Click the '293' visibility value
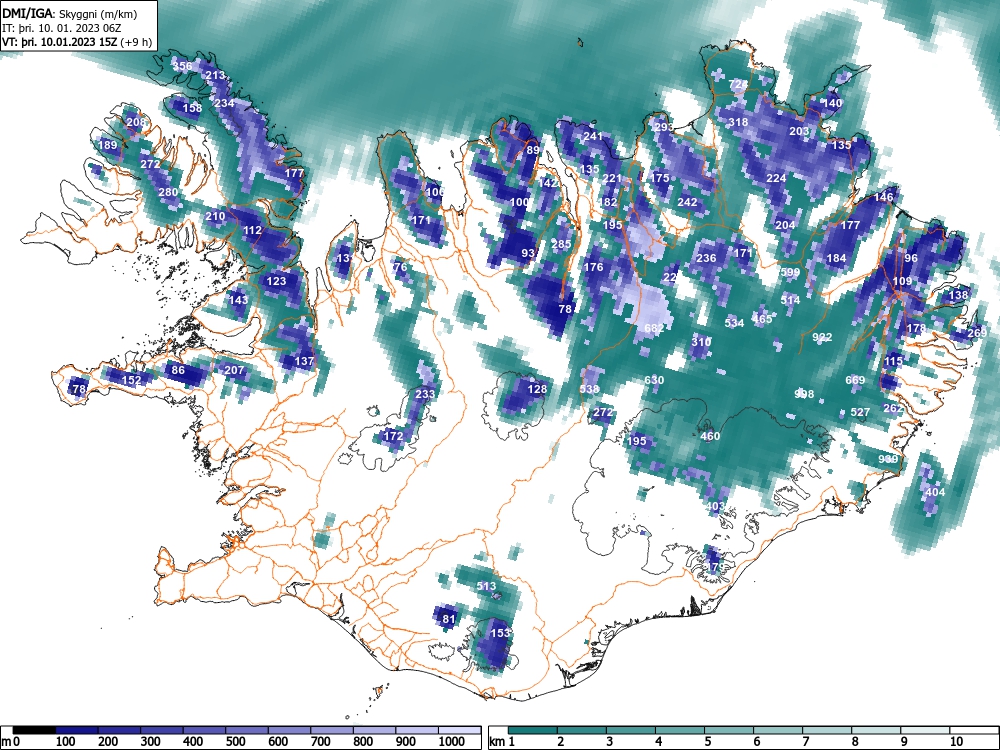Viewport: 1000px width, 750px height. pos(664,127)
